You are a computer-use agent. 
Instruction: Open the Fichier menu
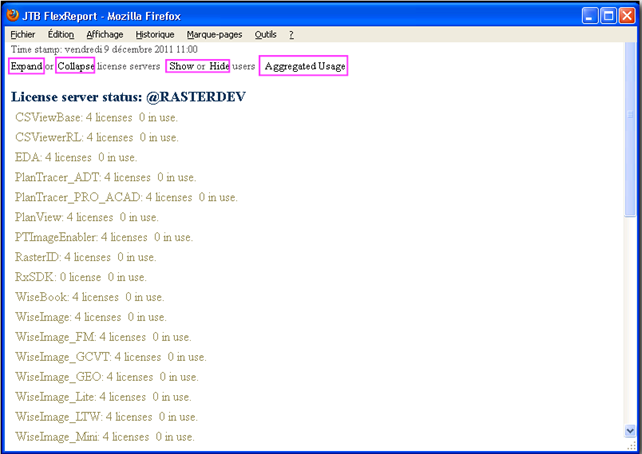23,35
